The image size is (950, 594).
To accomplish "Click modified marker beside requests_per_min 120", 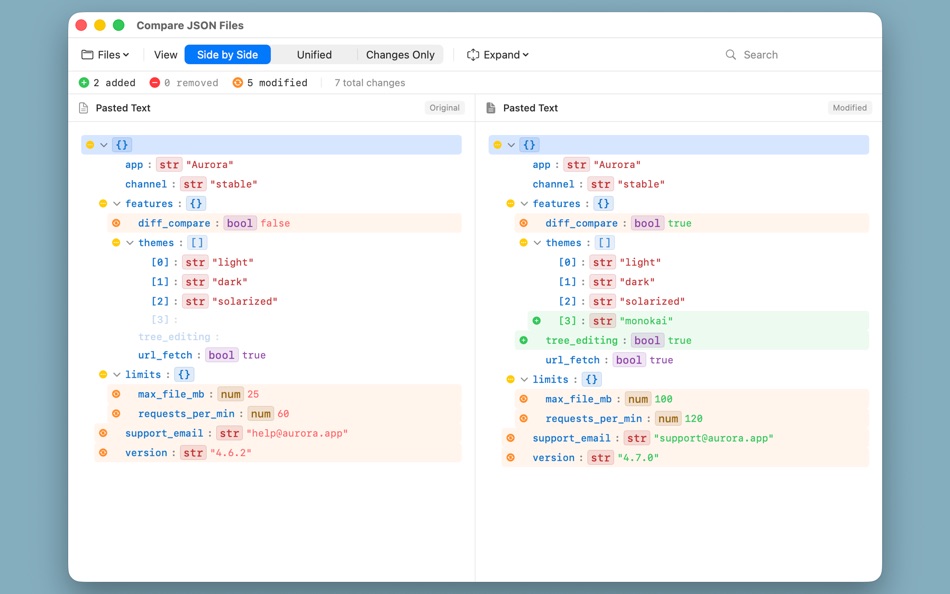I will click(x=523, y=418).
